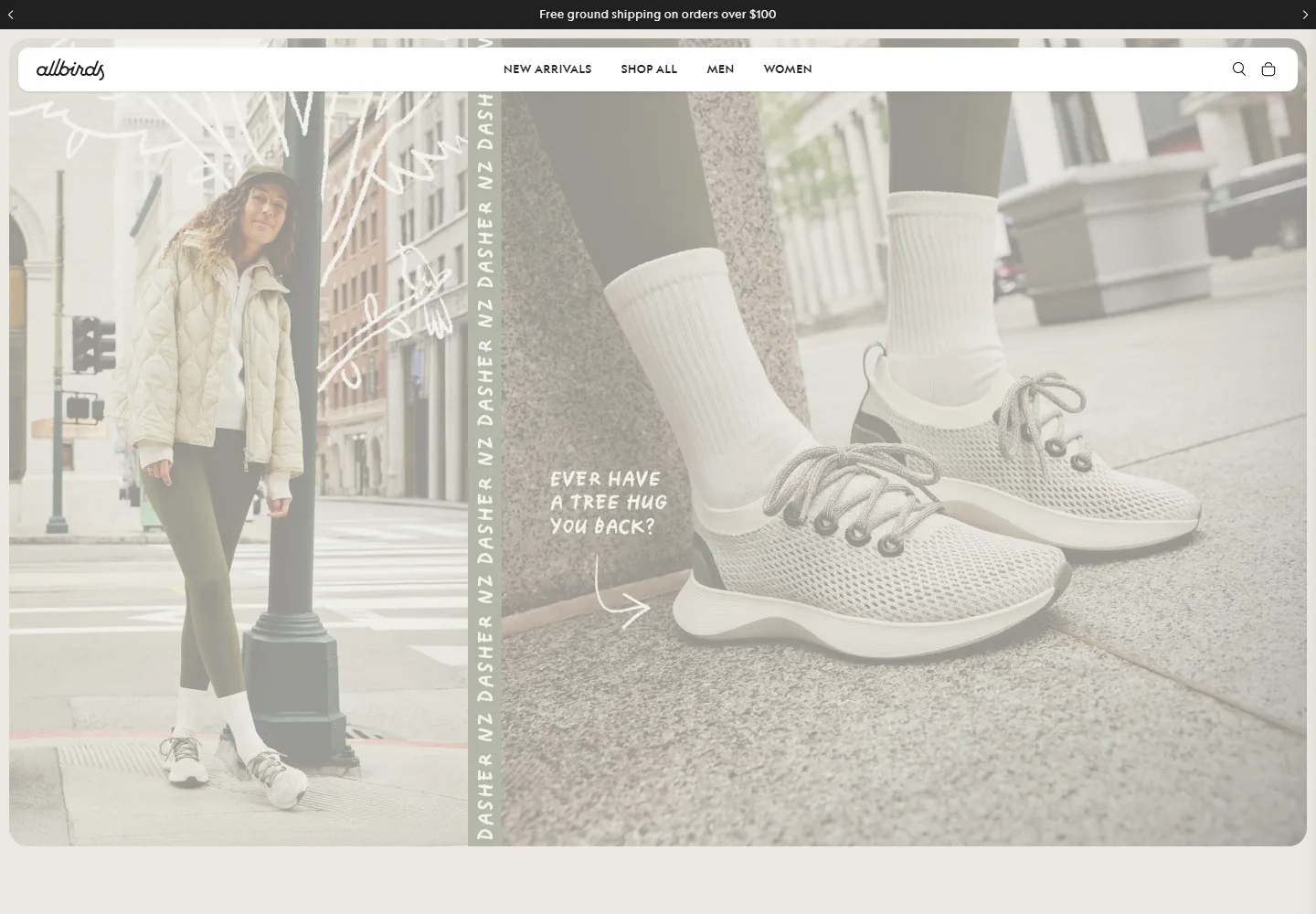Click the free ground shipping announcement text
This screenshot has width=1316, height=914.
click(658, 15)
